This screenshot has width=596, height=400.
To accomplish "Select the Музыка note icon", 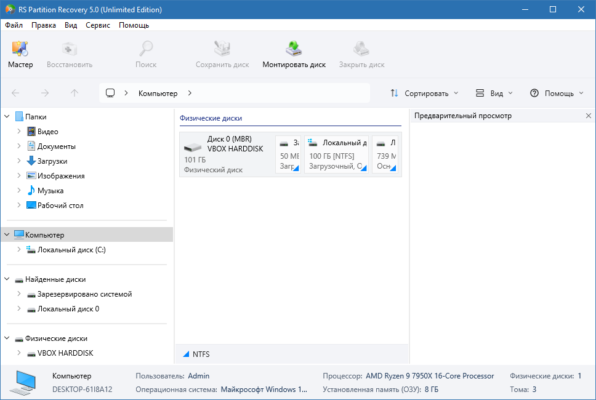I will (31, 190).
